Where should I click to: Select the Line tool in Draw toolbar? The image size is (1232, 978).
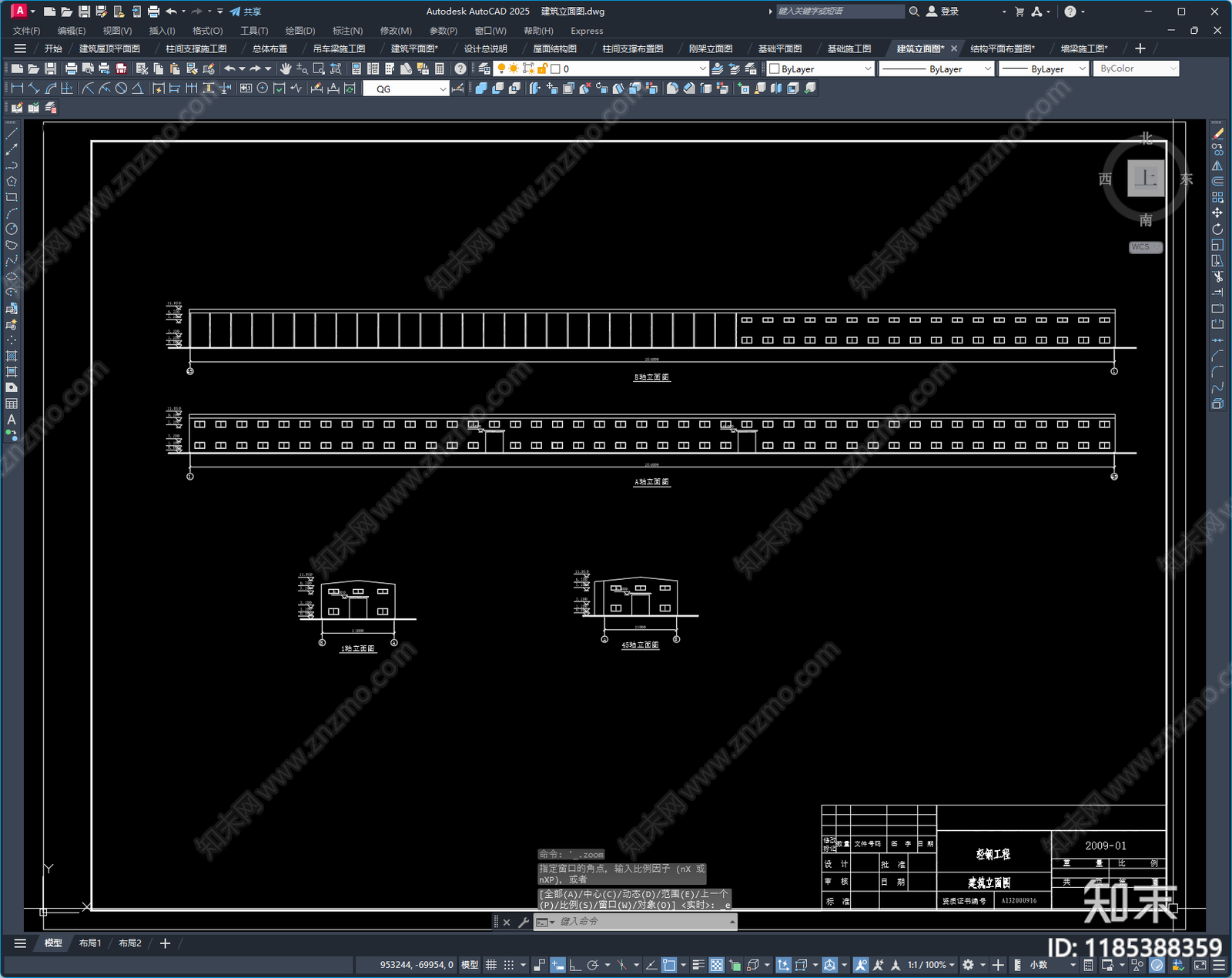12,134
